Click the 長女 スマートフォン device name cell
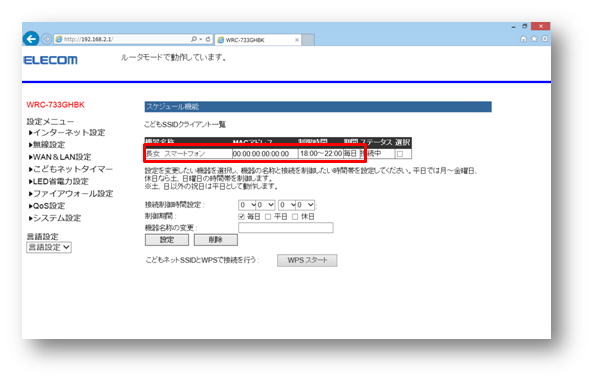Image resolution: width=593 pixels, height=381 pixels. pyautogui.click(x=188, y=154)
